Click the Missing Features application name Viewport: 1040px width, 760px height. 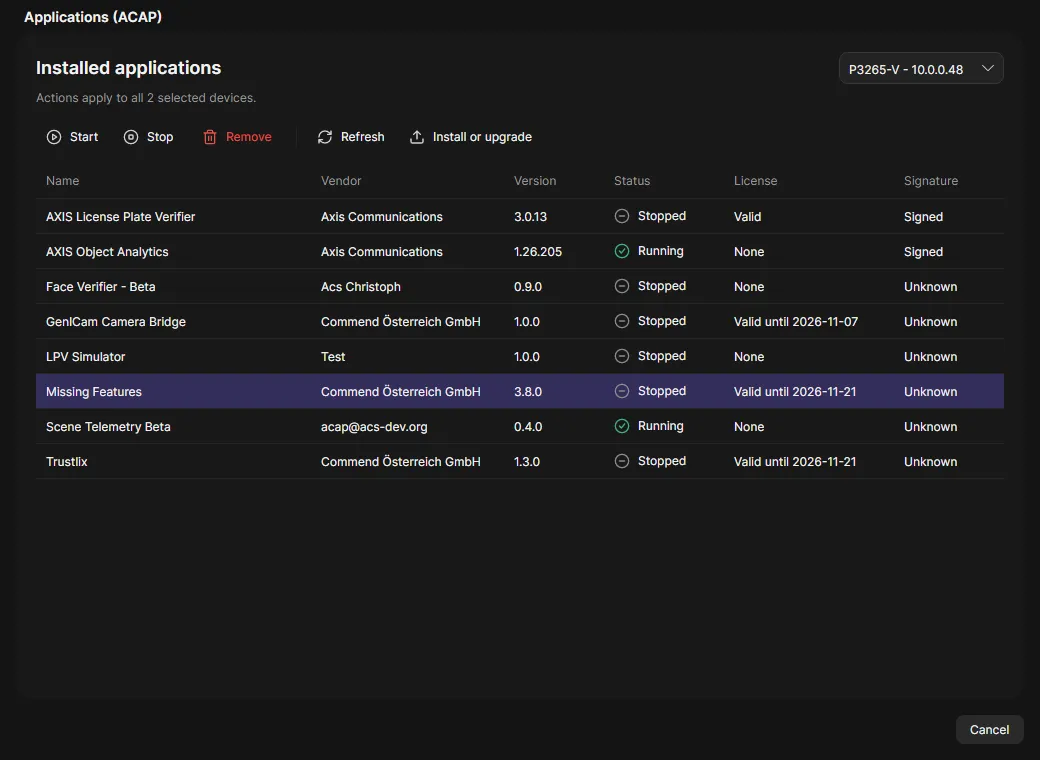[x=94, y=392]
